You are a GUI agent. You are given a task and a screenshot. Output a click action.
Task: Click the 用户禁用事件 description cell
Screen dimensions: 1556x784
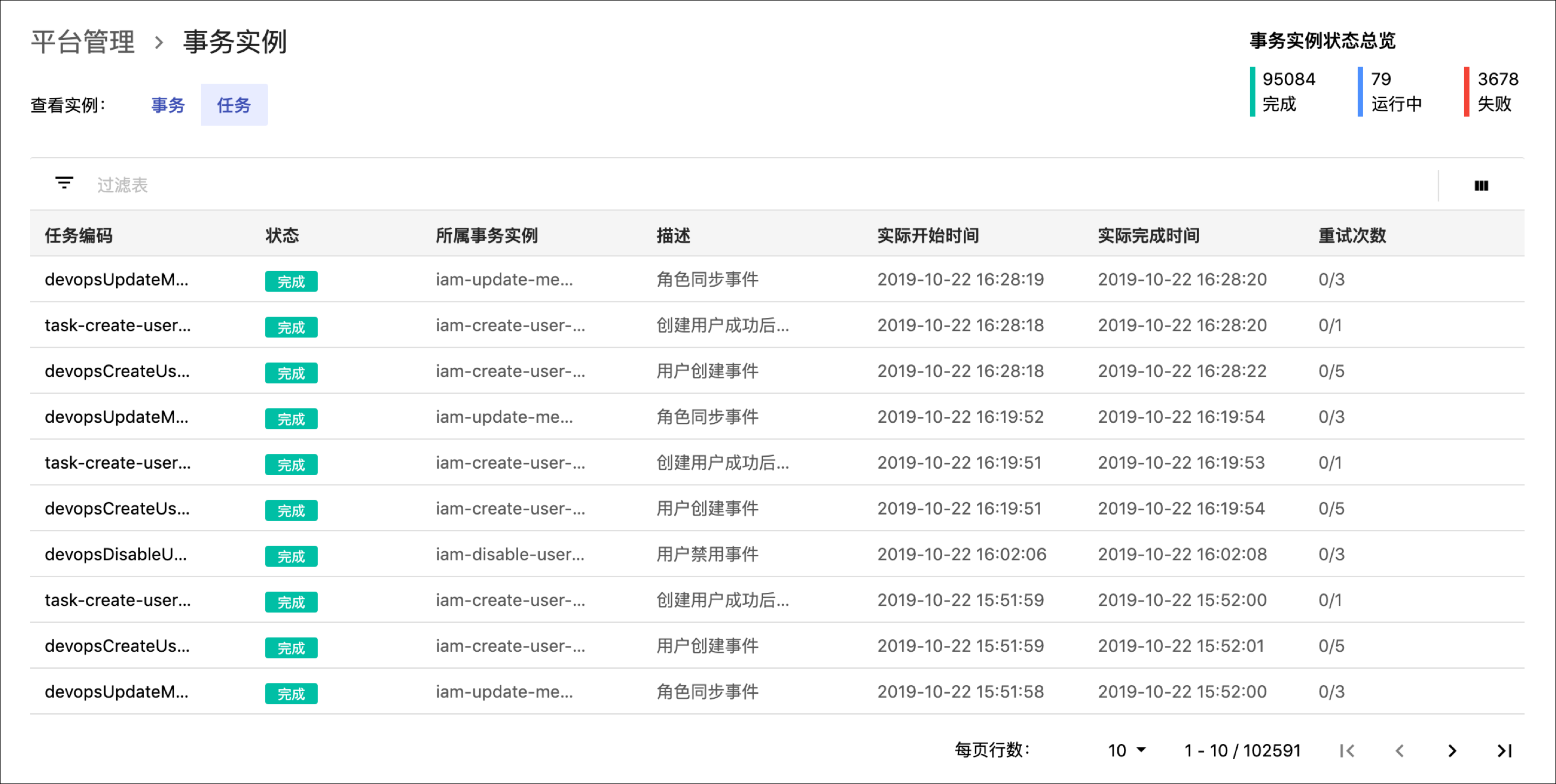pos(707,555)
